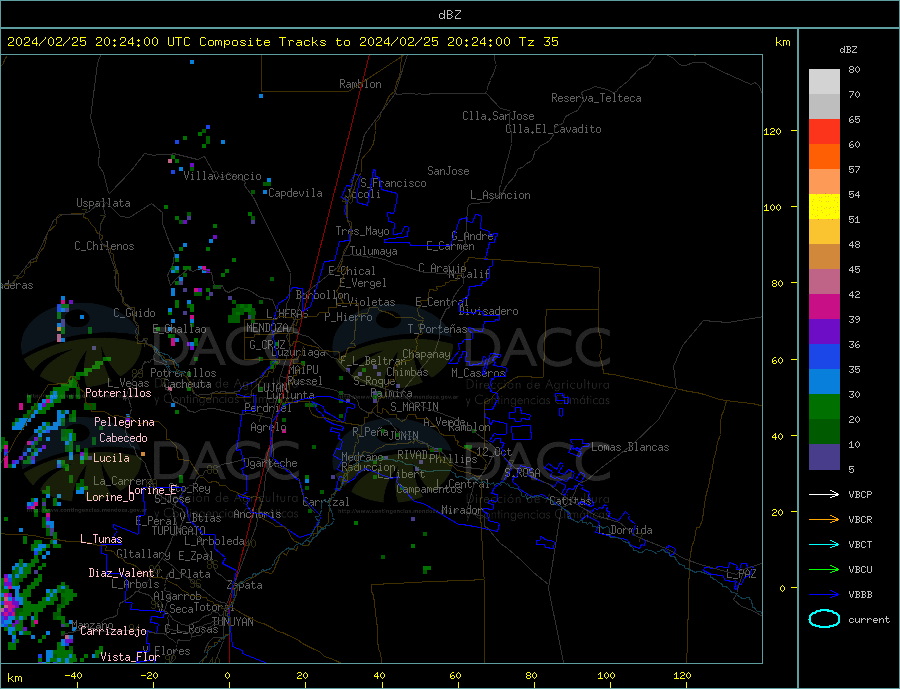
Task: Click the '100' tick on the right vertical axis
Action: (773, 208)
